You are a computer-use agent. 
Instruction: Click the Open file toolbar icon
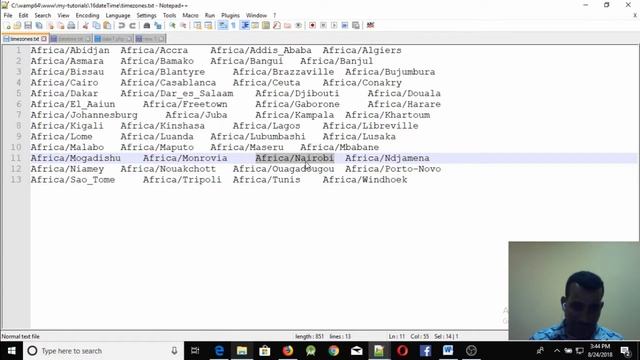tap(17, 26)
